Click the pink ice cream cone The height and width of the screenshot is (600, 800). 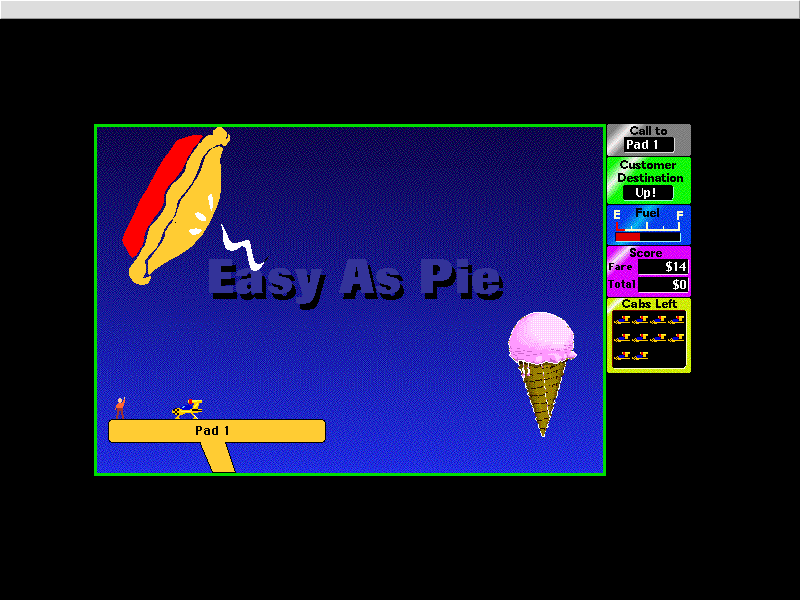point(542,374)
